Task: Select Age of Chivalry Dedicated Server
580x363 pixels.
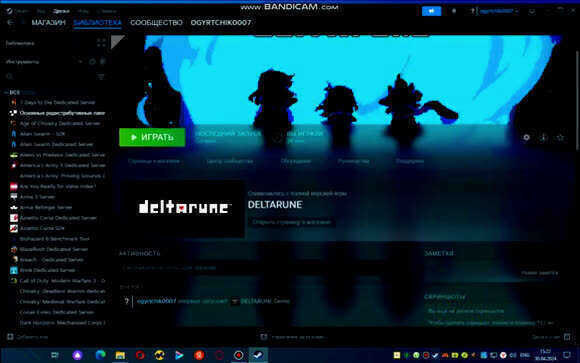Action: [x=57, y=123]
